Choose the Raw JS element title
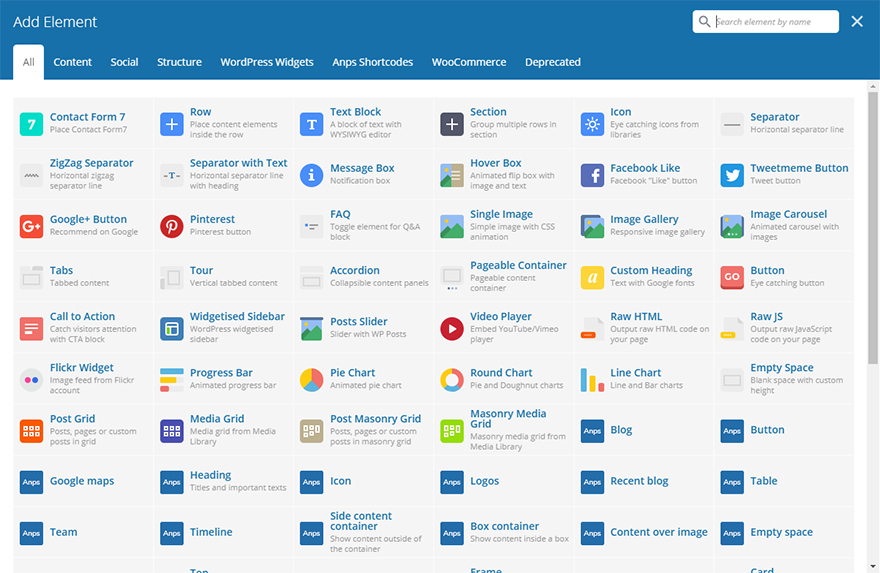 (766, 316)
